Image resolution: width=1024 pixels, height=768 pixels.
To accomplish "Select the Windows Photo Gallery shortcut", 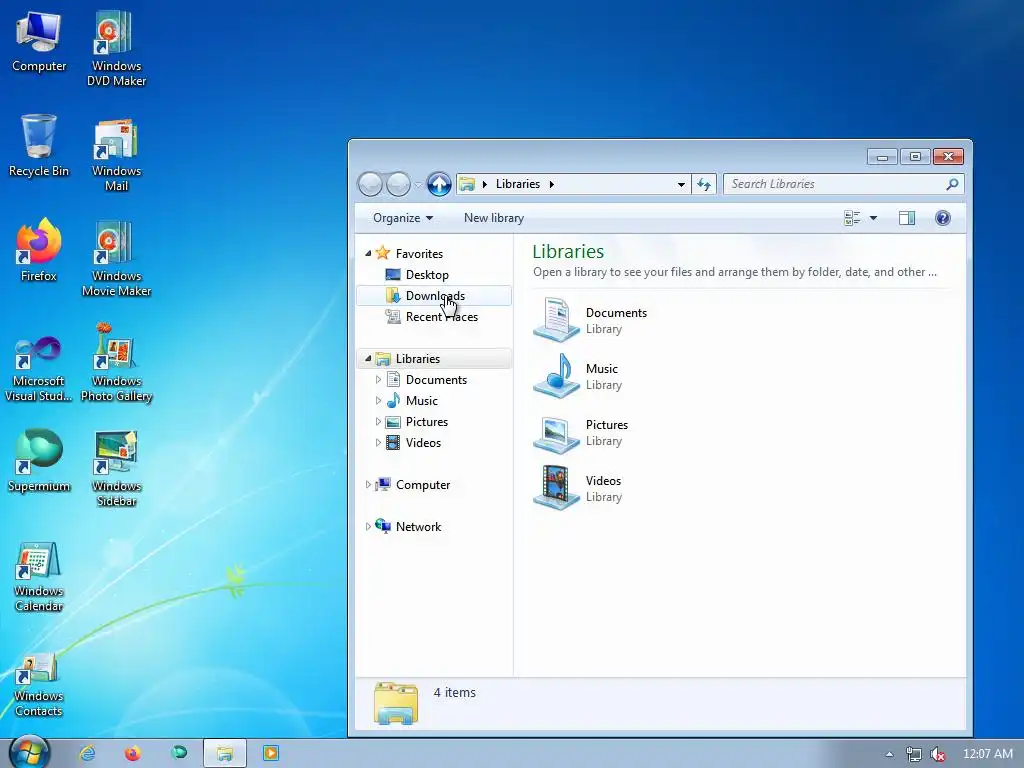I will point(116,363).
